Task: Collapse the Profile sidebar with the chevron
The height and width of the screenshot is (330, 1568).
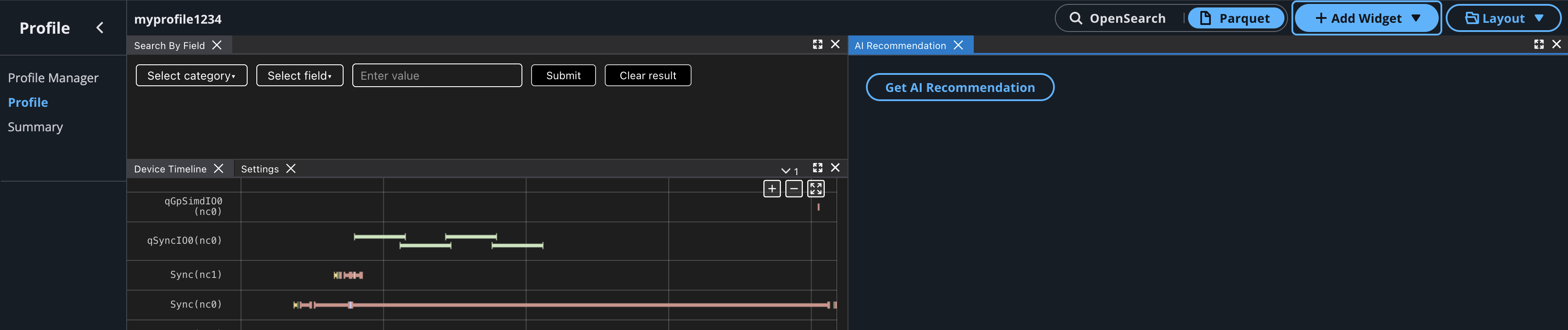Action: (x=100, y=28)
